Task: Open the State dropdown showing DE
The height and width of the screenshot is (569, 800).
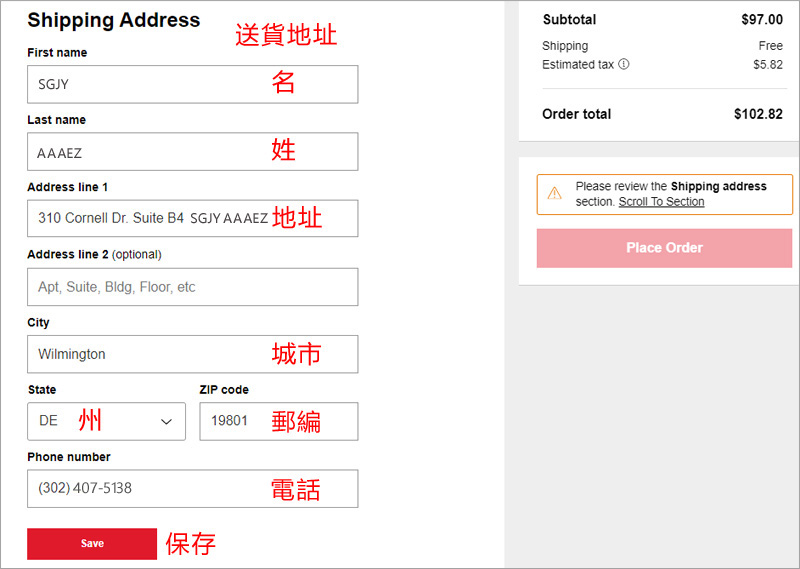Action: pyautogui.click(x=106, y=421)
